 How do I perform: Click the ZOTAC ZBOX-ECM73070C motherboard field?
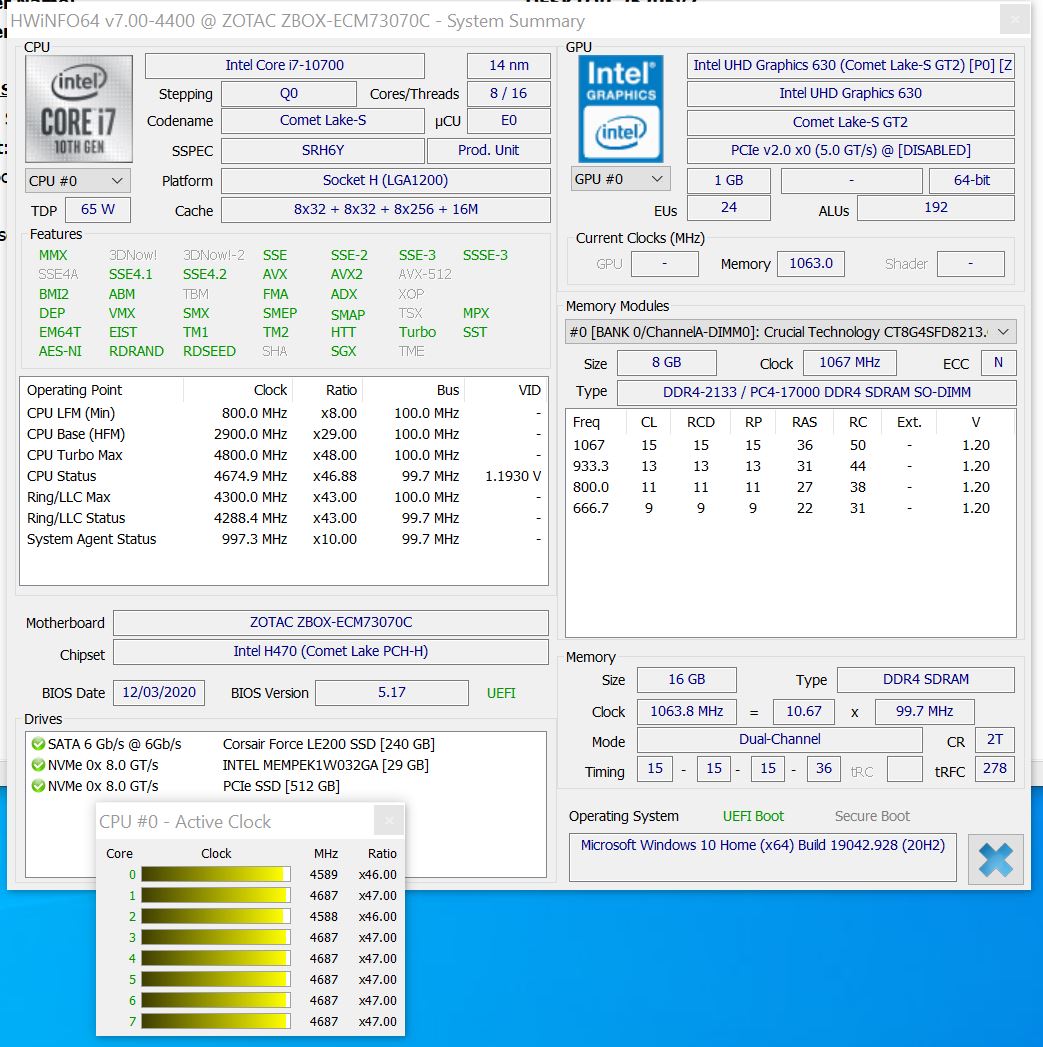click(x=331, y=622)
